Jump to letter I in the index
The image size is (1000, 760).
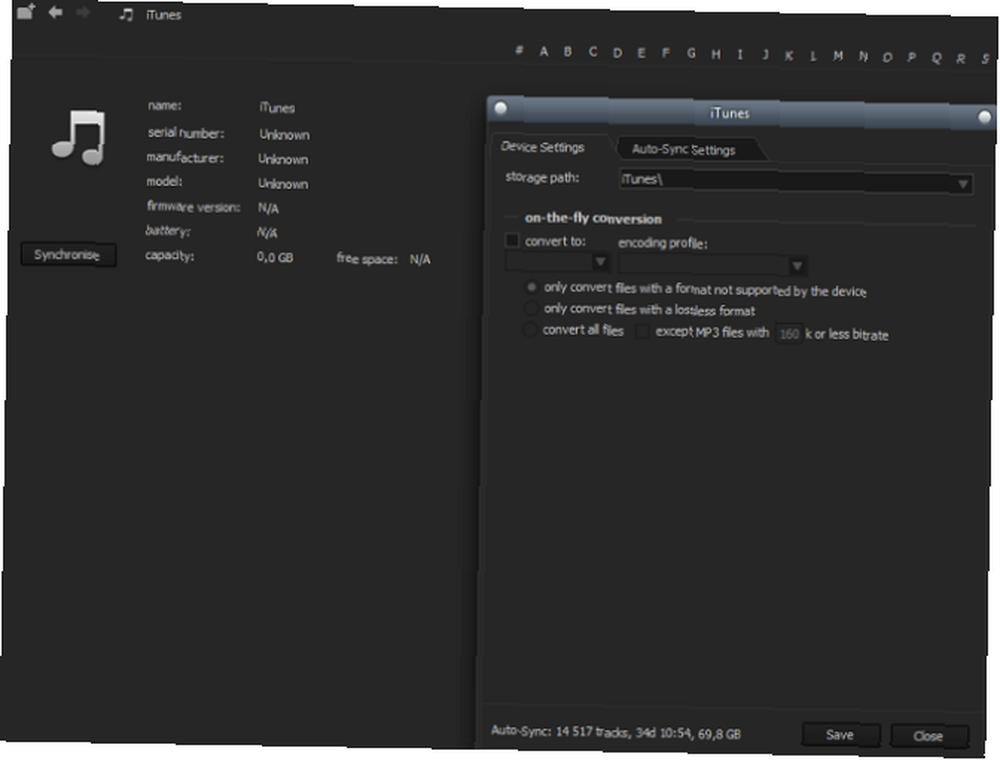tap(740, 55)
